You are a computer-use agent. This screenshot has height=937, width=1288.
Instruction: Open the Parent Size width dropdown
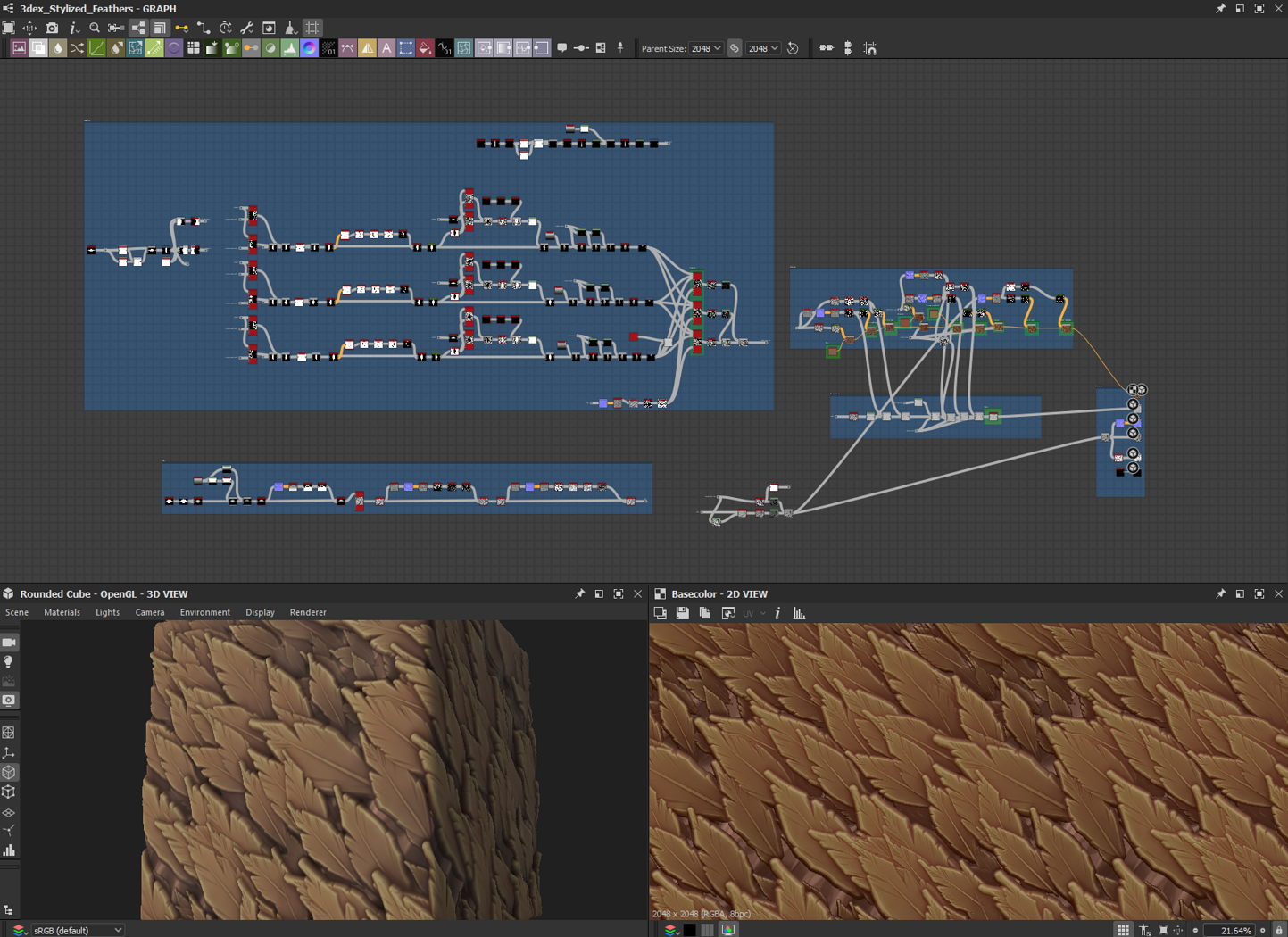pos(705,48)
